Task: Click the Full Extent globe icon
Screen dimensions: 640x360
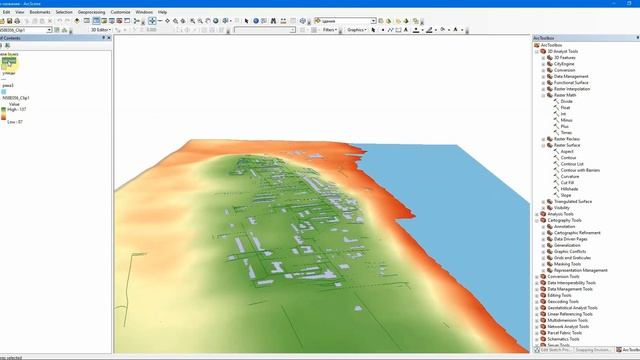Action: click(216, 21)
